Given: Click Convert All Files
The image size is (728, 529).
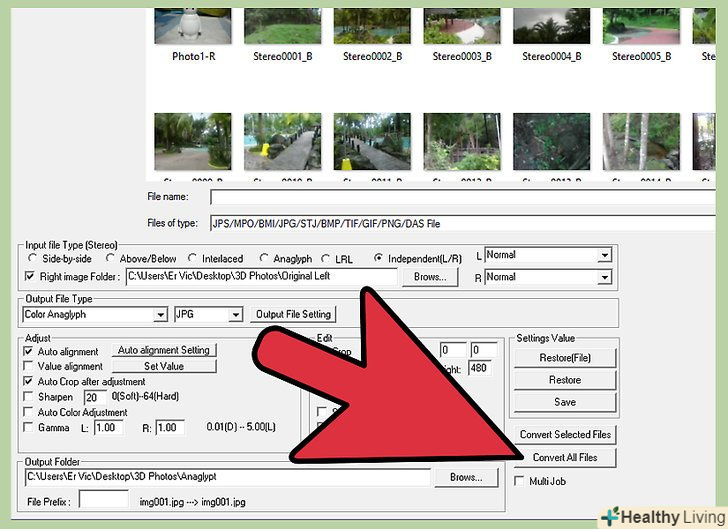Looking at the screenshot, I should (x=565, y=457).
